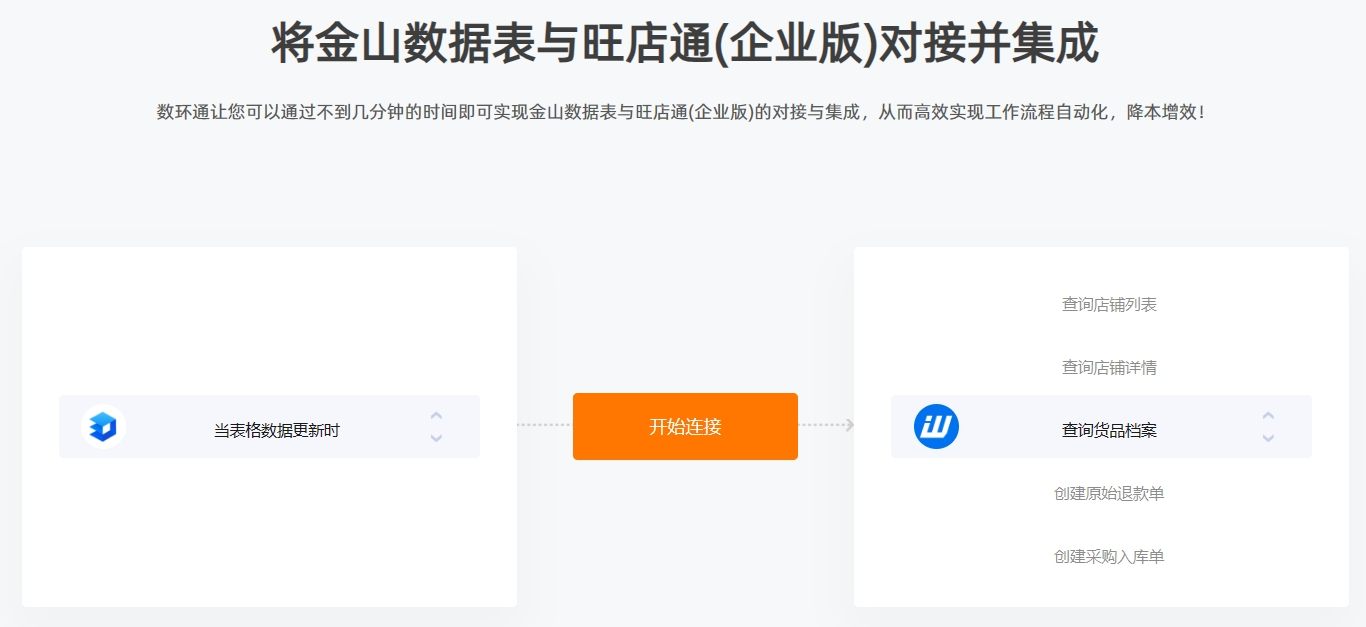Click the subtitle paragraph starting with 数环通
1366x627 pixels.
pos(682,112)
